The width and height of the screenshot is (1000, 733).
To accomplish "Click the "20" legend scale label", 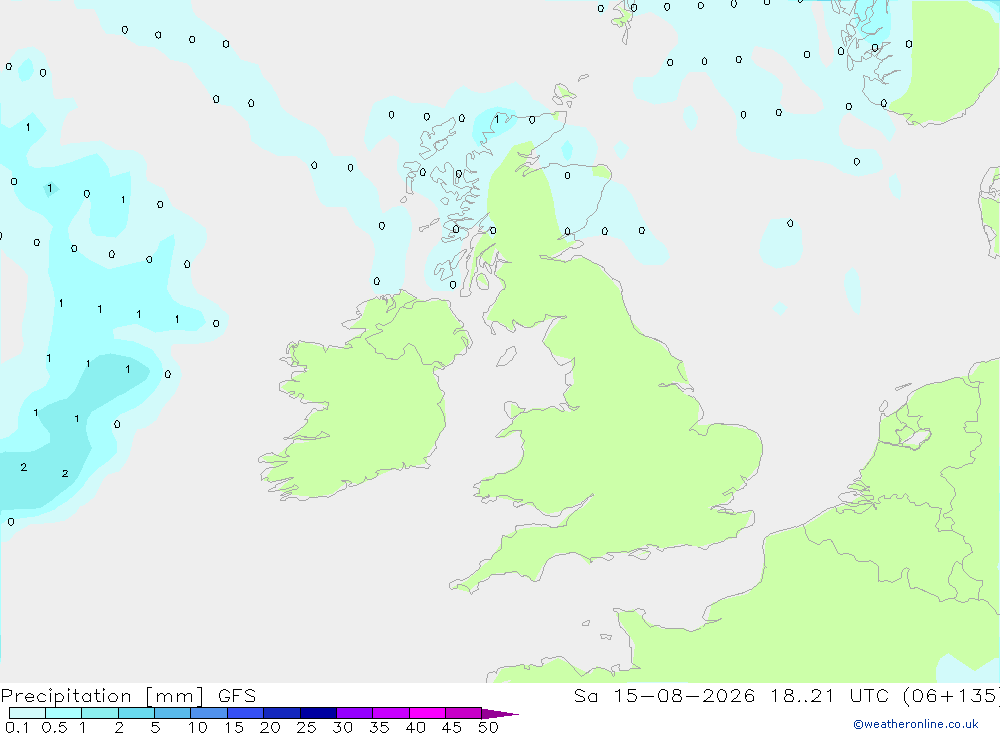I will 270,727.
